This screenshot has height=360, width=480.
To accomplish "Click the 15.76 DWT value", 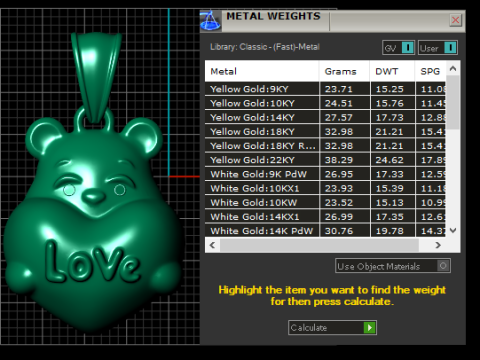I will (x=389, y=103).
